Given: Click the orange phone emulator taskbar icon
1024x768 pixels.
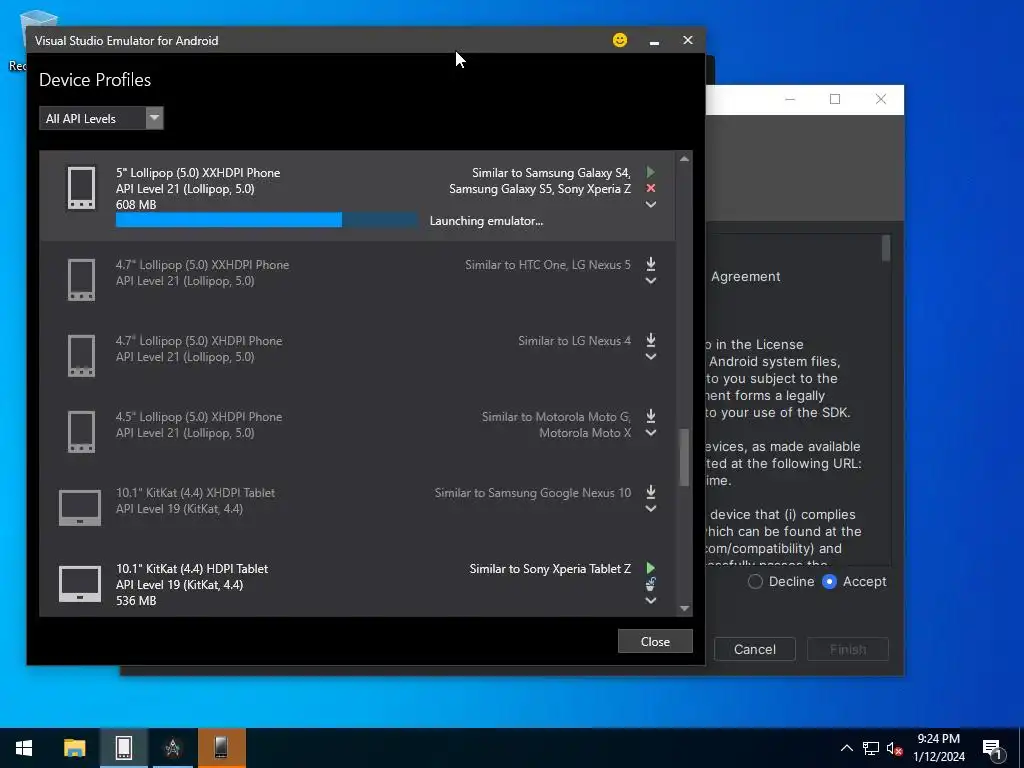Looking at the screenshot, I should click(221, 748).
